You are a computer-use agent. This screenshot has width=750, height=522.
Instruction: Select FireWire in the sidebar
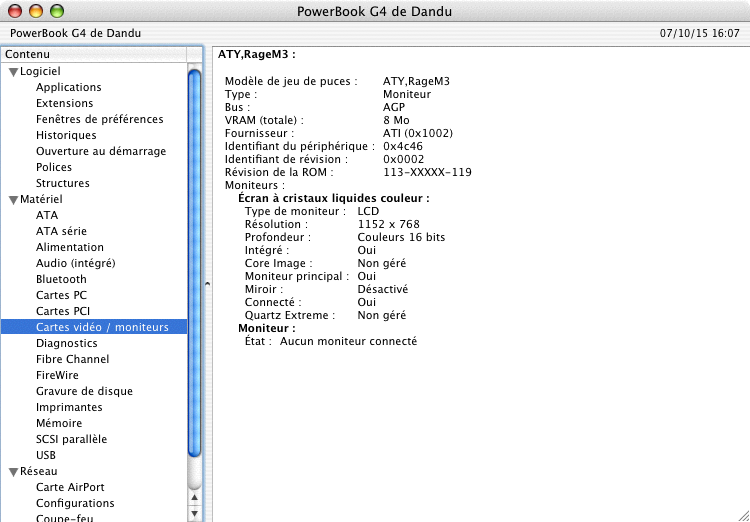57,375
